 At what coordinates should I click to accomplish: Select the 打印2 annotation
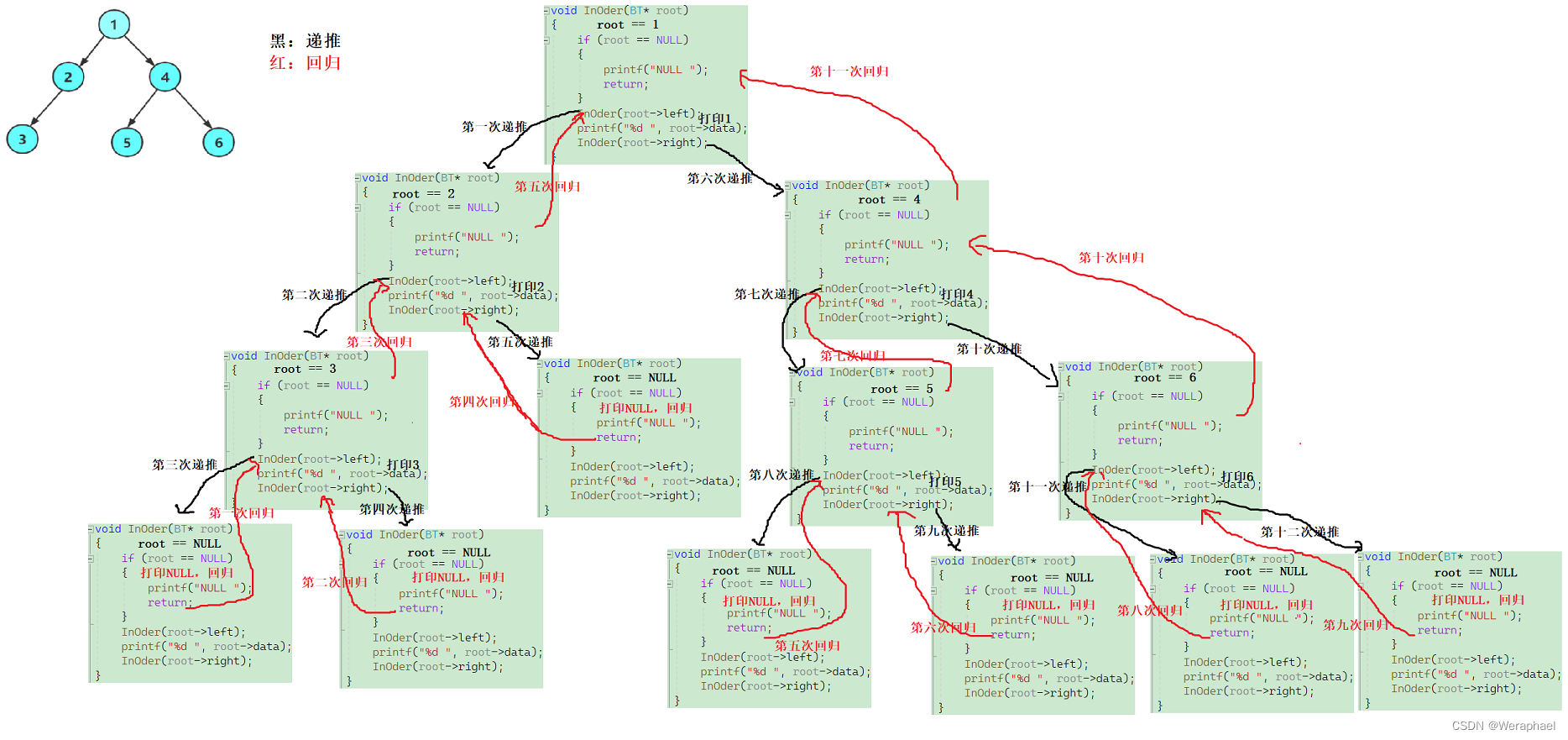527,286
